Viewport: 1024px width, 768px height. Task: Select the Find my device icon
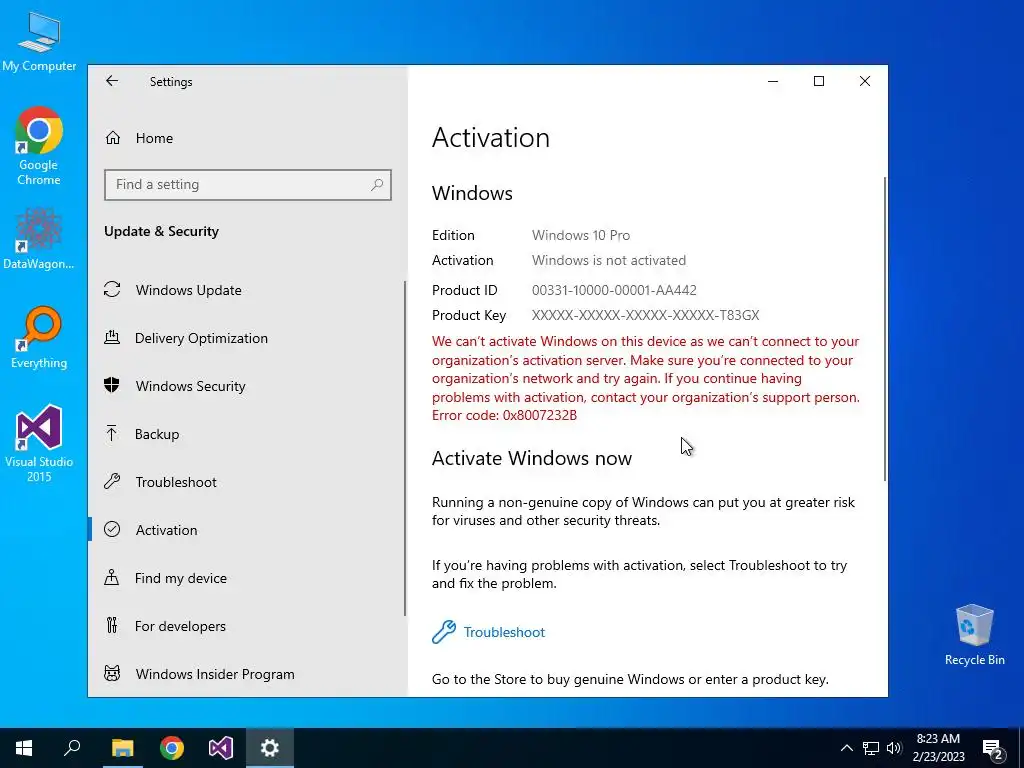[112, 577]
